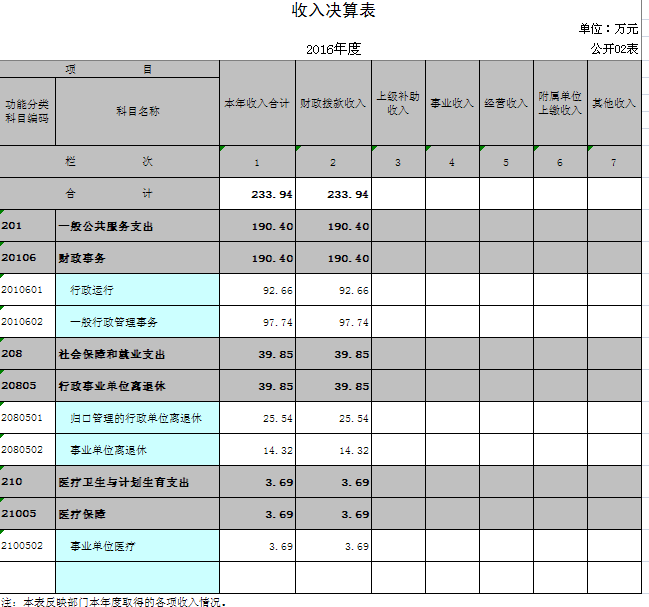649x607 pixels.
Task: Click the 一般公共服务支出 row name
Action: tap(137, 226)
